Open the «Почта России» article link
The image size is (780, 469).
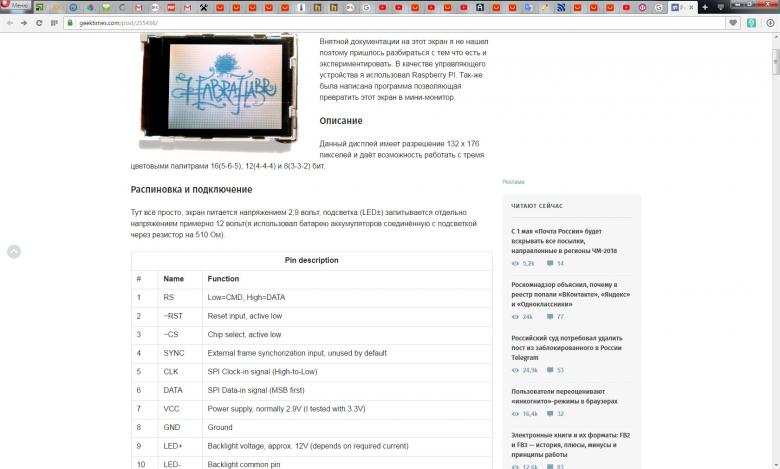(x=564, y=241)
